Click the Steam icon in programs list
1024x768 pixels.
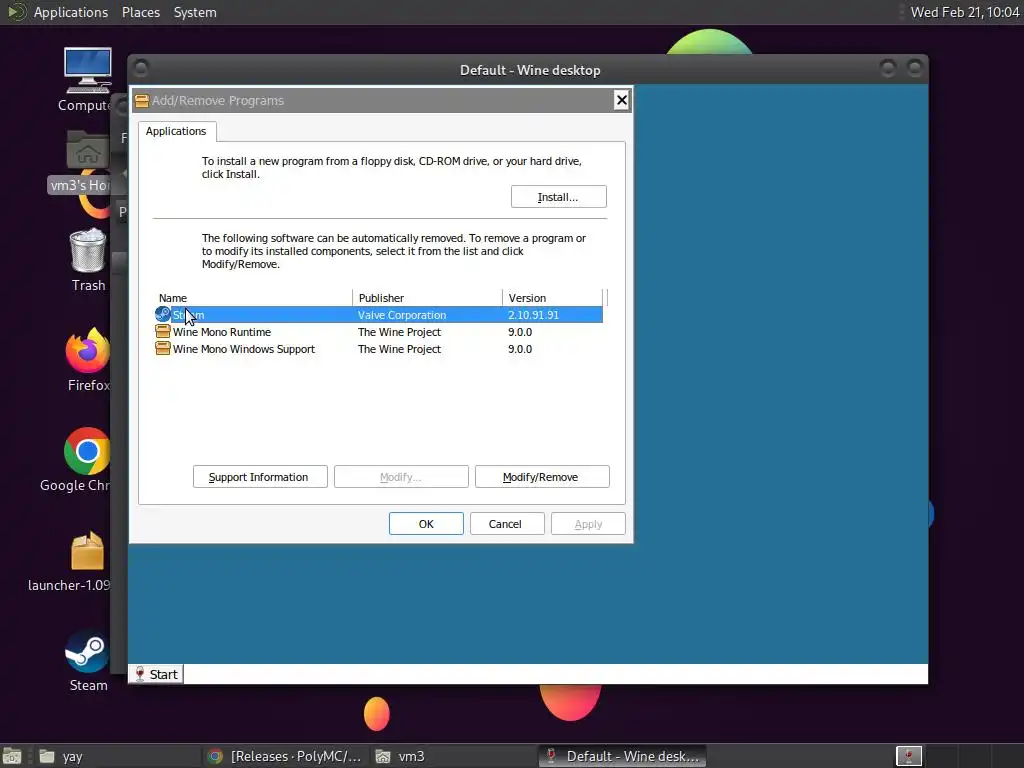click(x=163, y=314)
